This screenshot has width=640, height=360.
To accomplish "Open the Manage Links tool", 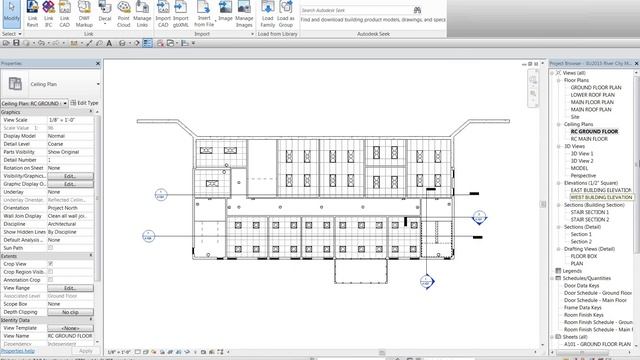I will click(142, 14).
